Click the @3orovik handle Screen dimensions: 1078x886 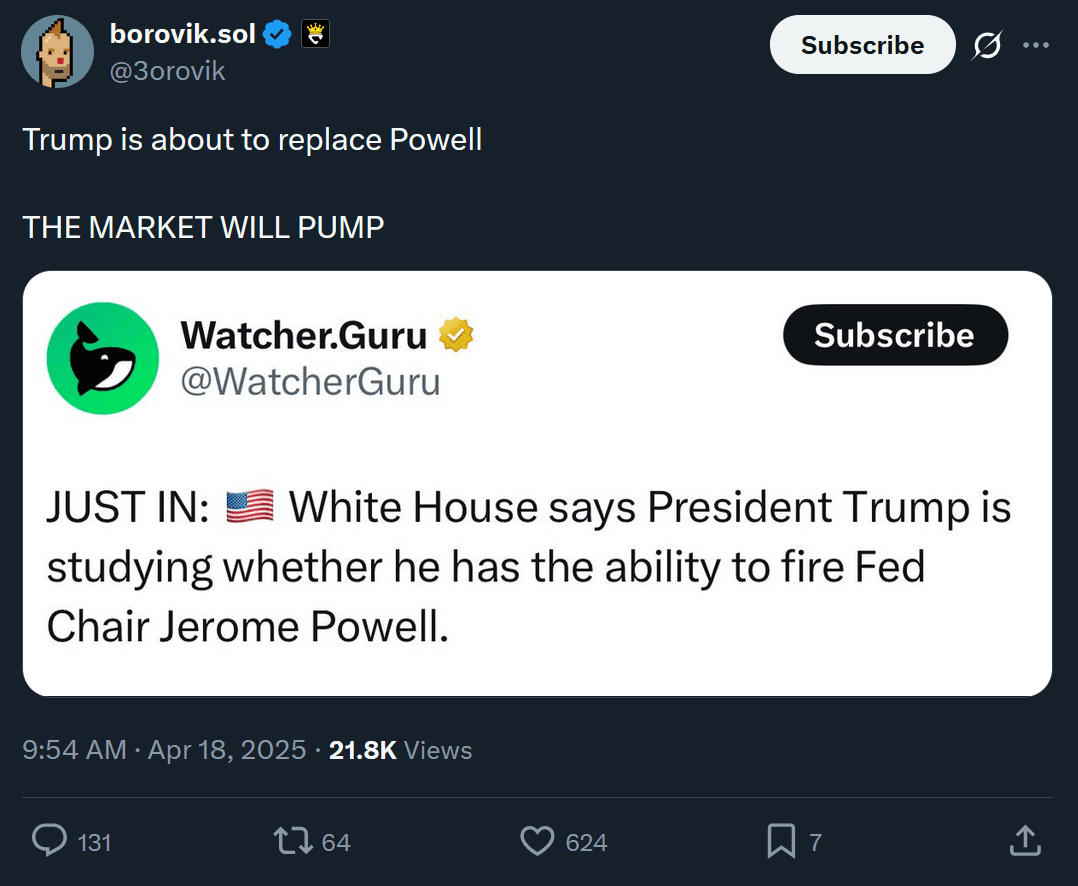pos(167,71)
